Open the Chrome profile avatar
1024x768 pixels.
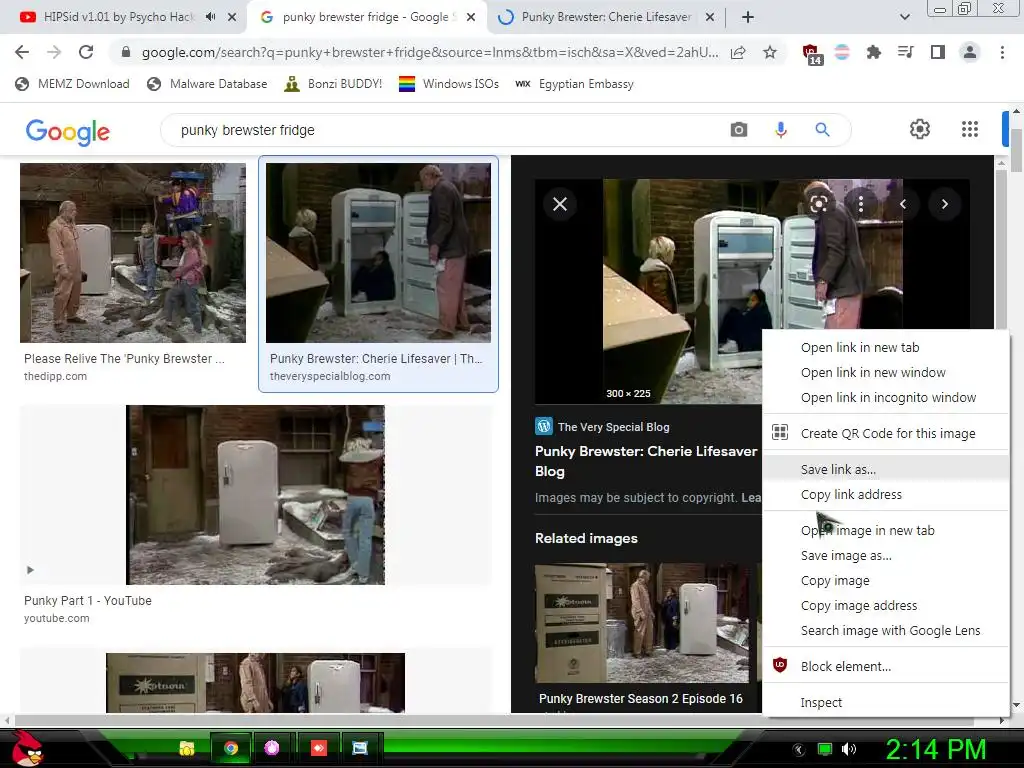click(x=970, y=52)
